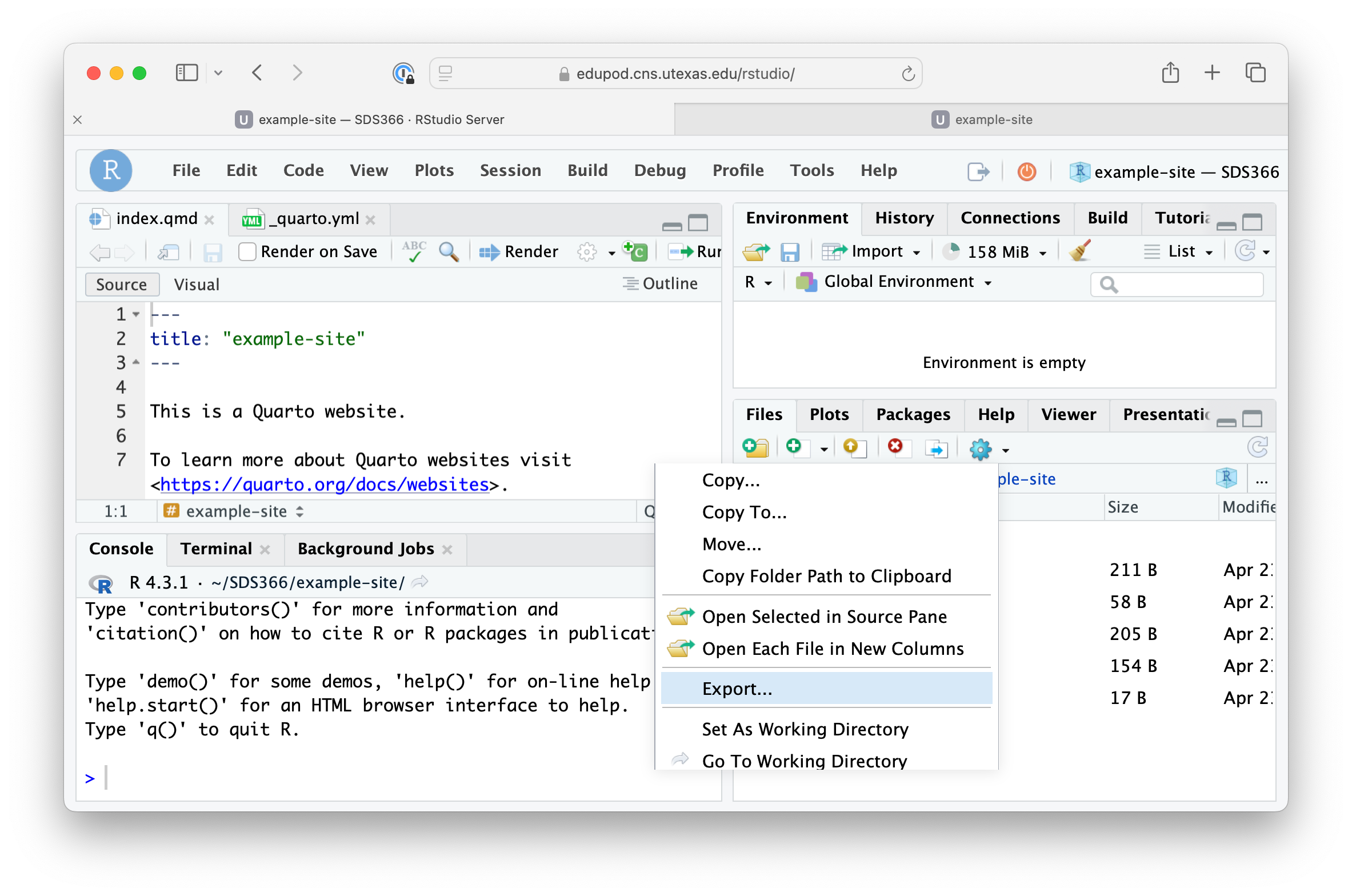Screen dimensions: 1352x896
Task: Click the rename file icon
Action: tap(936, 449)
